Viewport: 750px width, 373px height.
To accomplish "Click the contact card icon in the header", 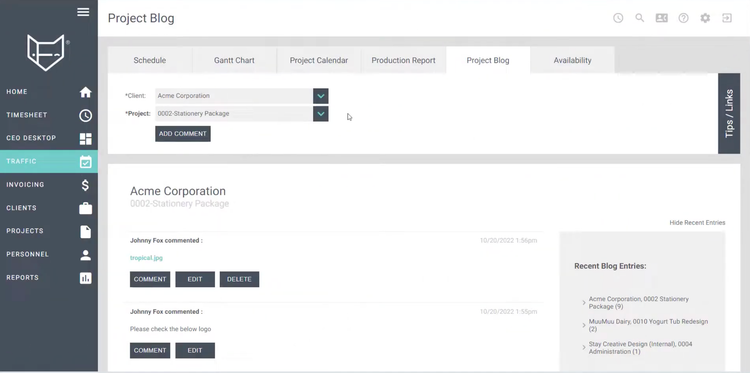I will 662,18.
